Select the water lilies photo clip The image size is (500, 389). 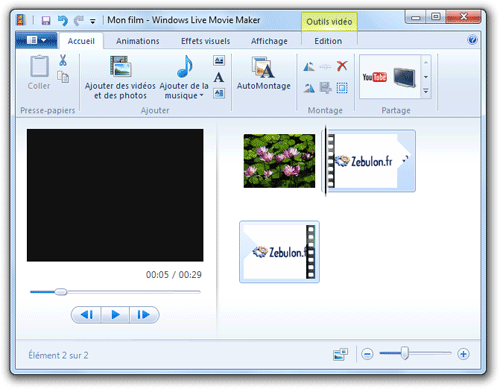click(x=279, y=161)
